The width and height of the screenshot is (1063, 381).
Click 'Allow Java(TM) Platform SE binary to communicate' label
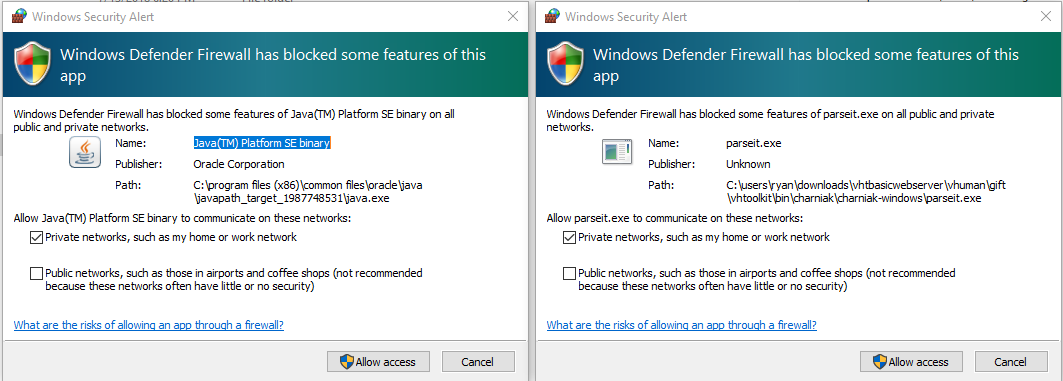point(182,218)
